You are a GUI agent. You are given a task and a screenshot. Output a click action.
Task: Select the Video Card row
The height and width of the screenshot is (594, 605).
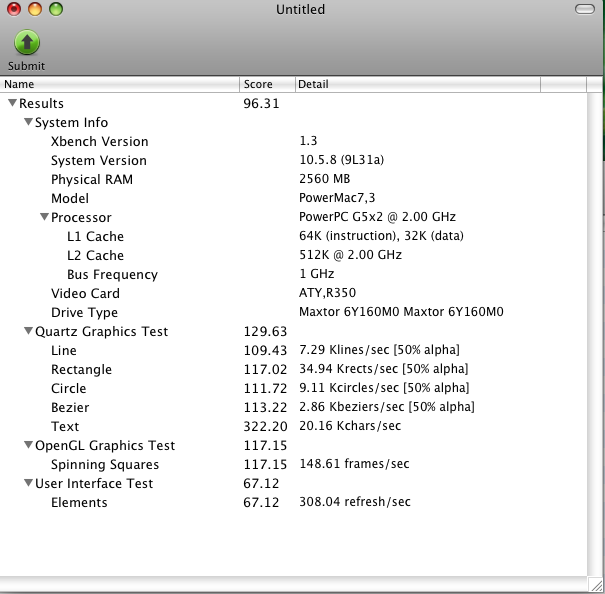point(293,293)
